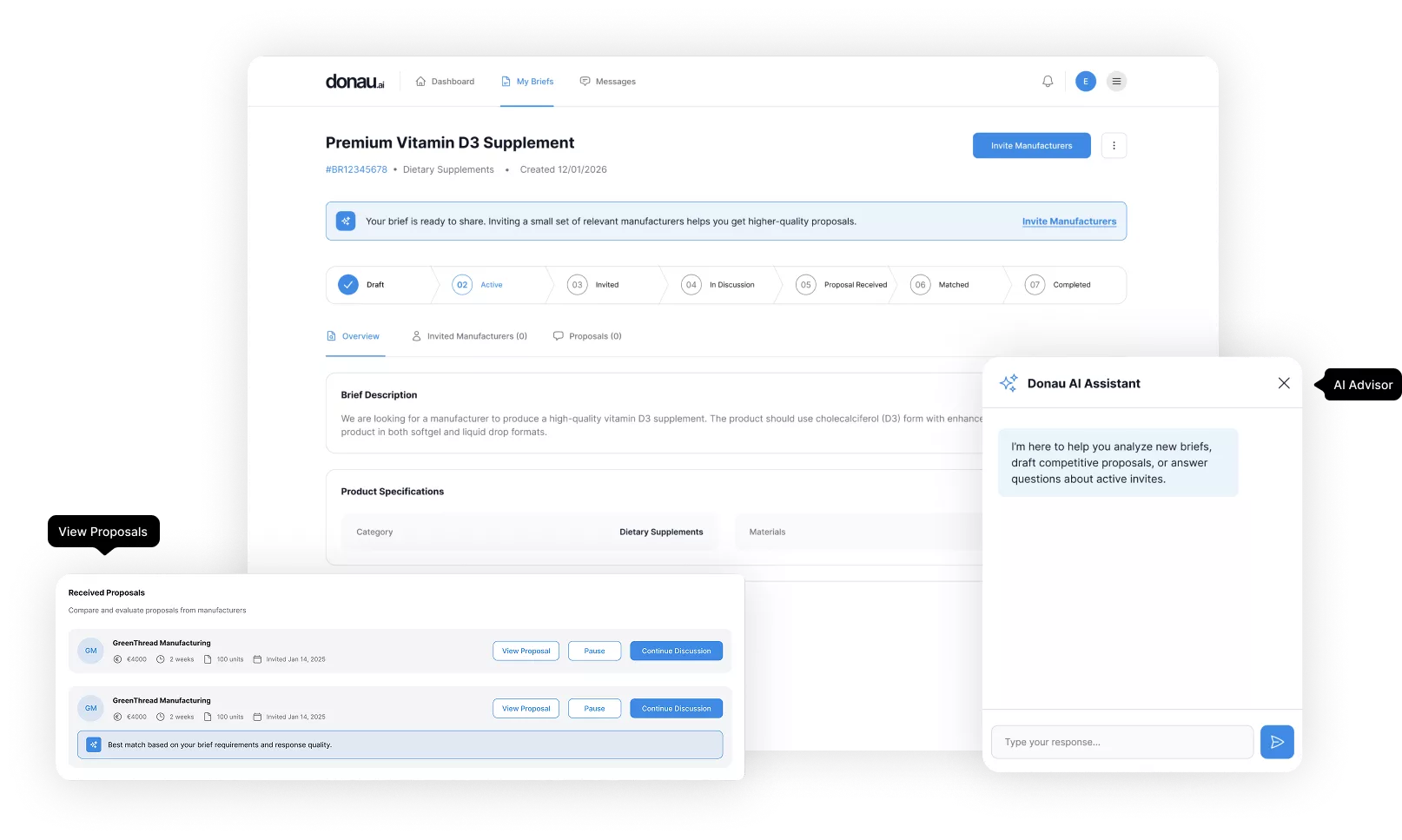Click the Type your response field
Screen dimensions: 1402x840
pos(1121,742)
